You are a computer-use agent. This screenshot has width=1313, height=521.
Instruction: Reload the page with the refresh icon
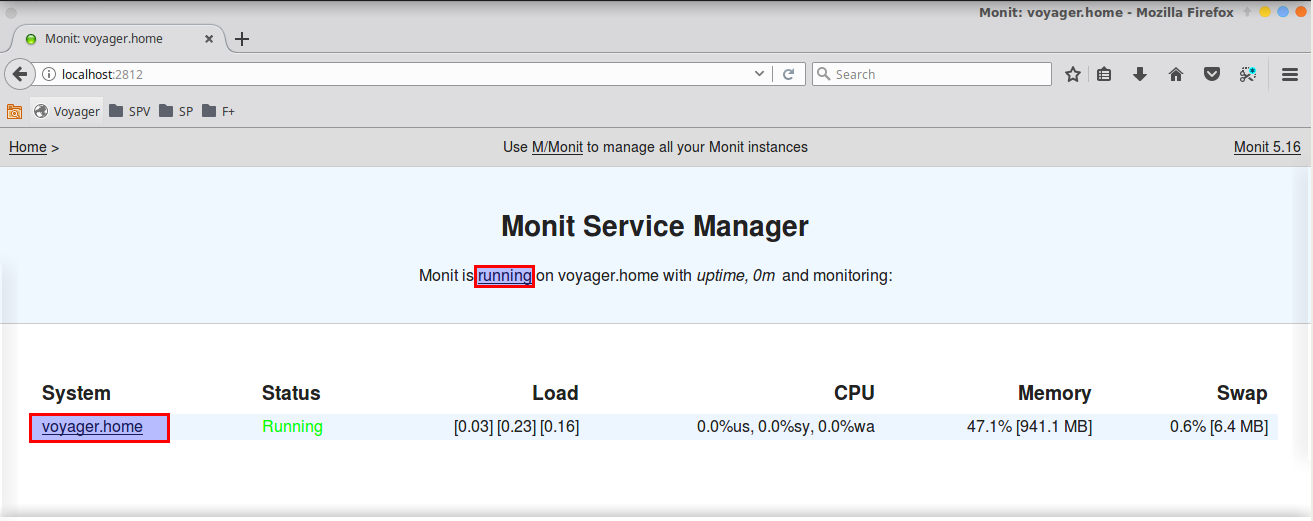point(788,74)
